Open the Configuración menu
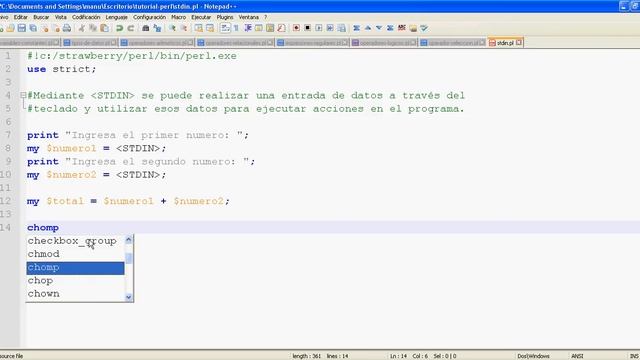Screen dimensions: 640x360 point(149,17)
